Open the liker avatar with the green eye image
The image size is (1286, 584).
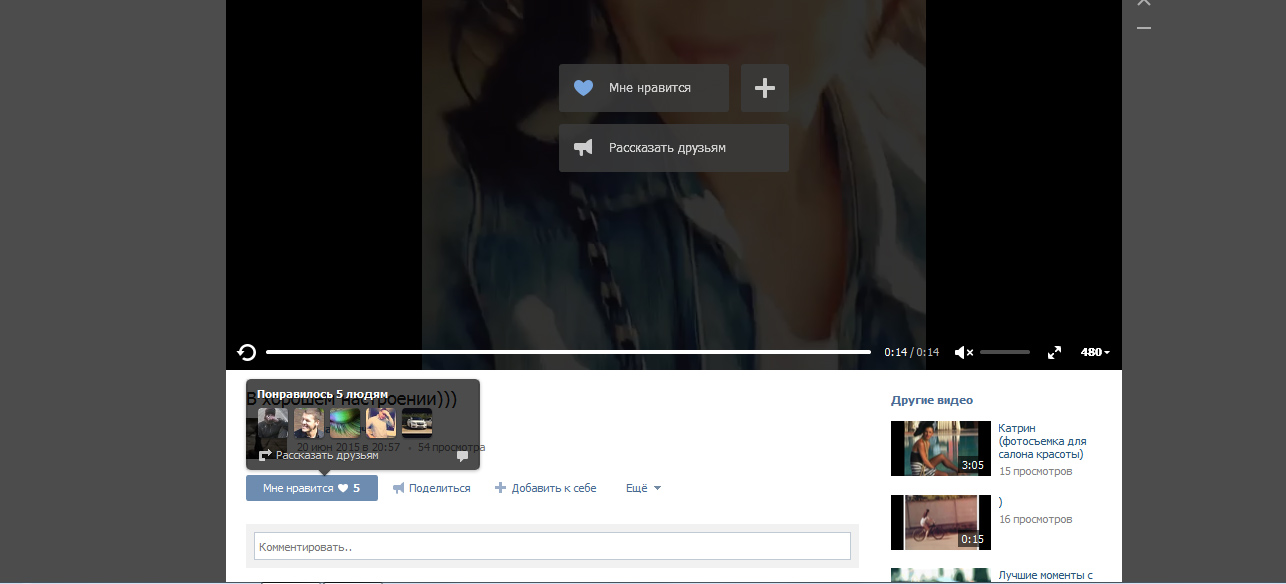(x=345, y=423)
